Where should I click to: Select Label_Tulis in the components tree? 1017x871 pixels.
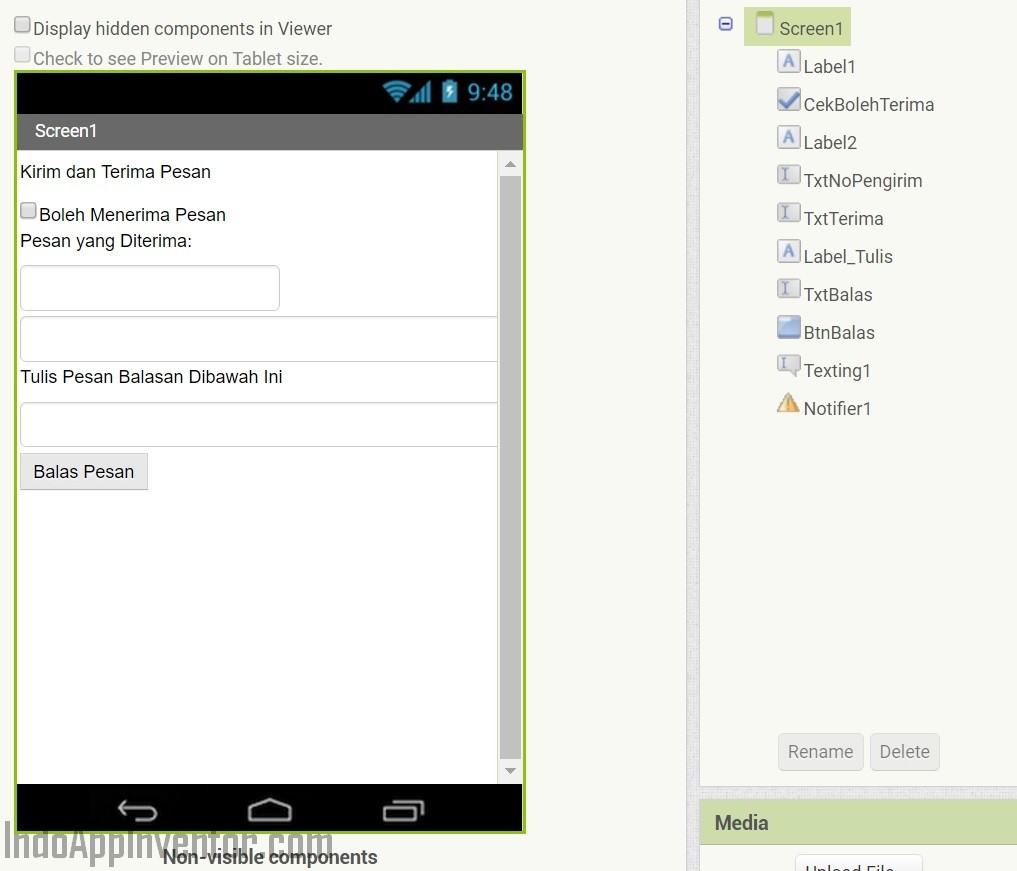point(847,257)
